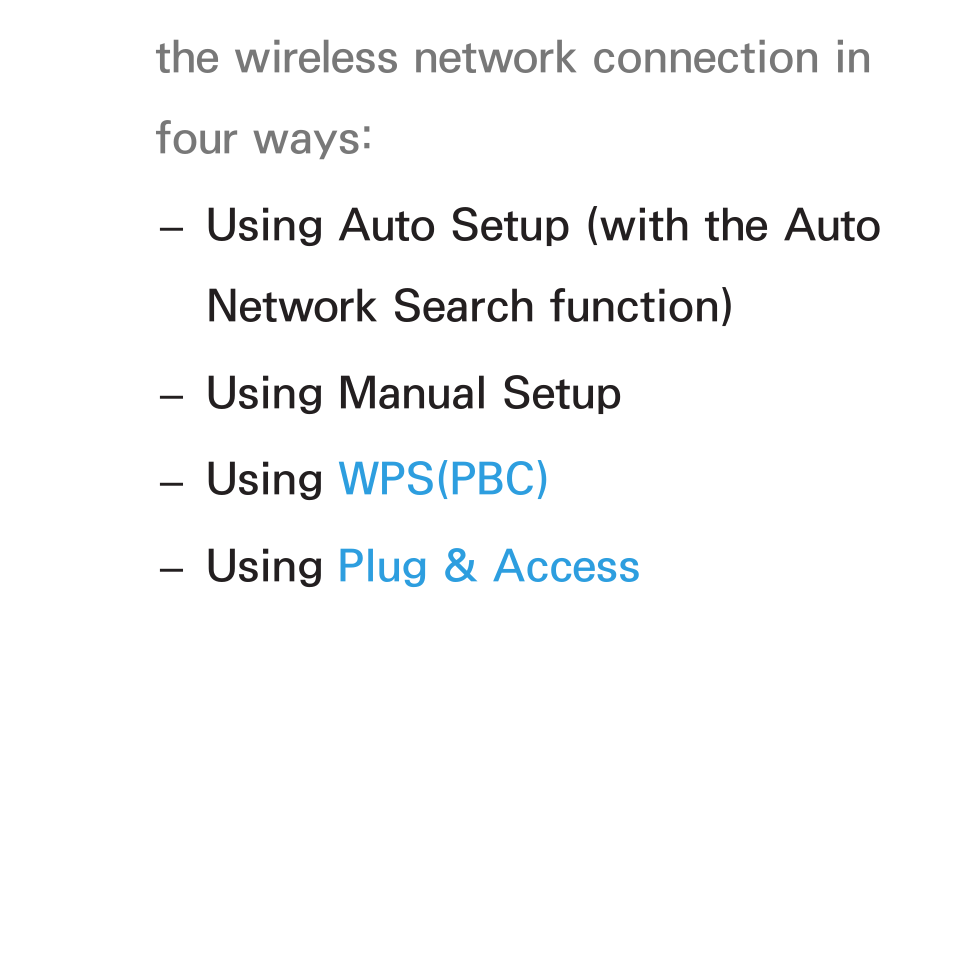Click the word 'wireless' in the top line
The image size is (954, 977).
[316, 57]
